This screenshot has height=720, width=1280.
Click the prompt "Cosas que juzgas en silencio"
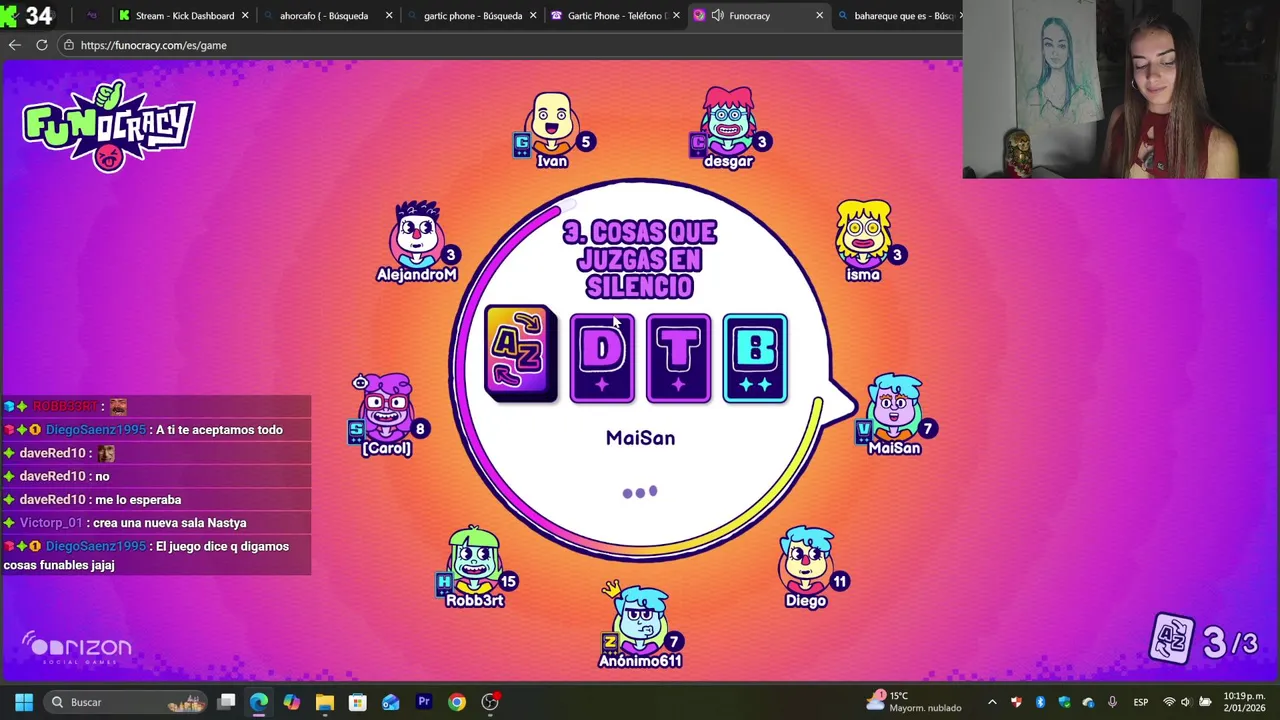(640, 260)
